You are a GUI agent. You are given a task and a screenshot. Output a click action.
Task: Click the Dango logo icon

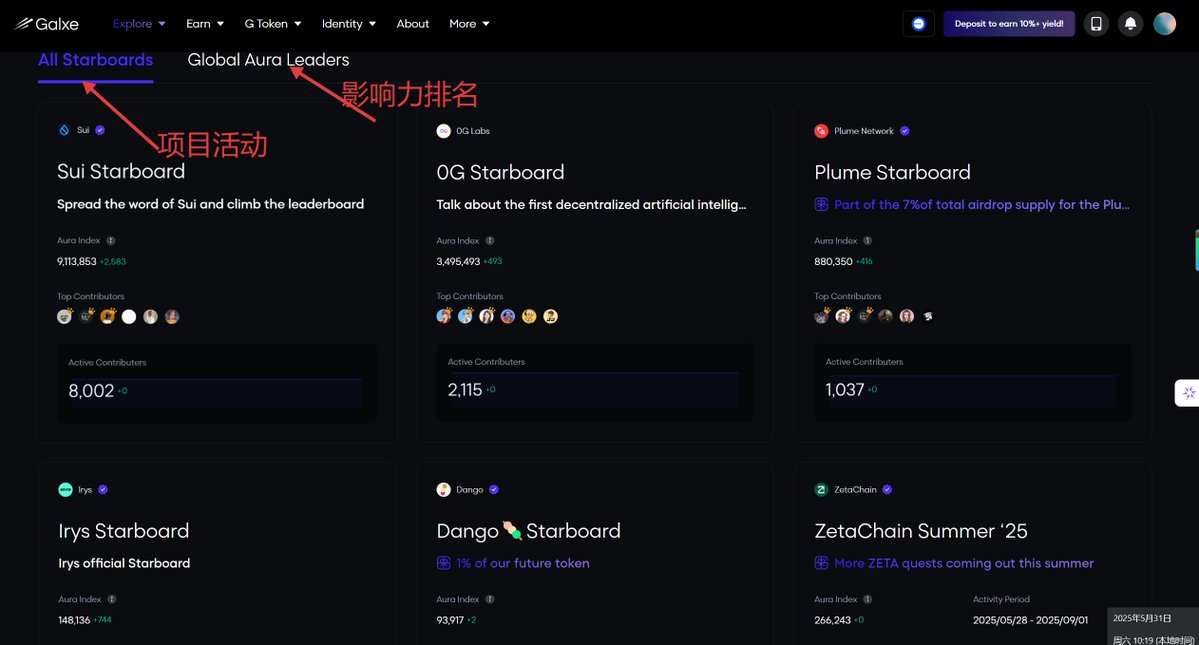point(444,489)
